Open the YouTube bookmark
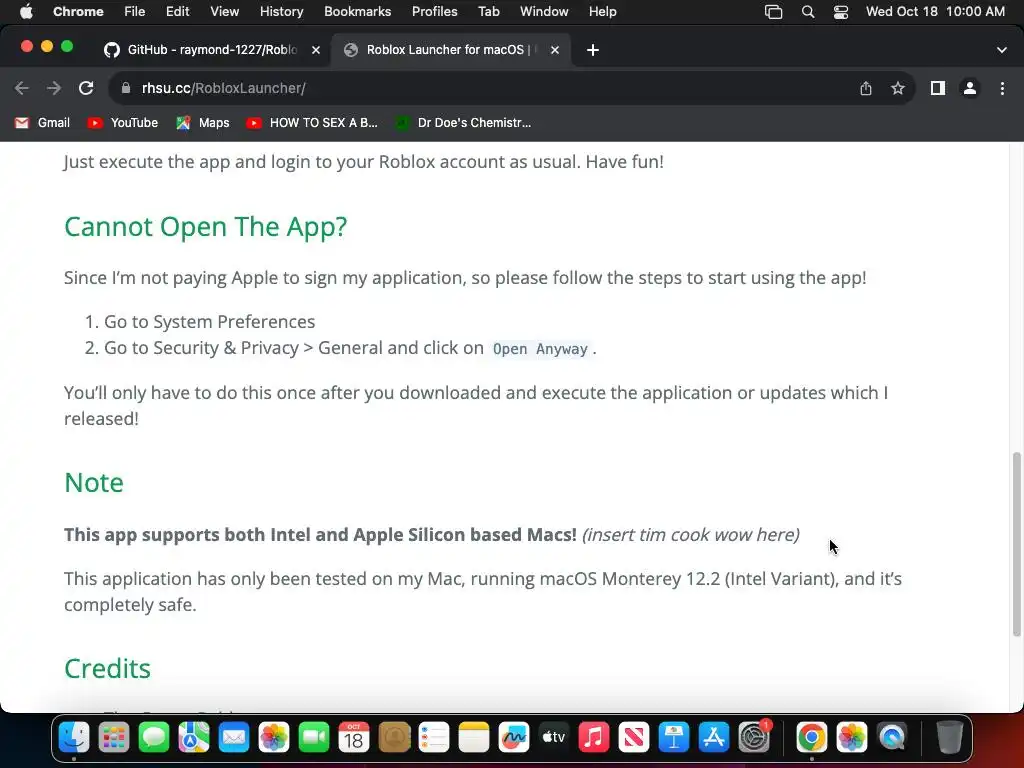Viewport: 1024px width, 768px height. click(x=123, y=123)
